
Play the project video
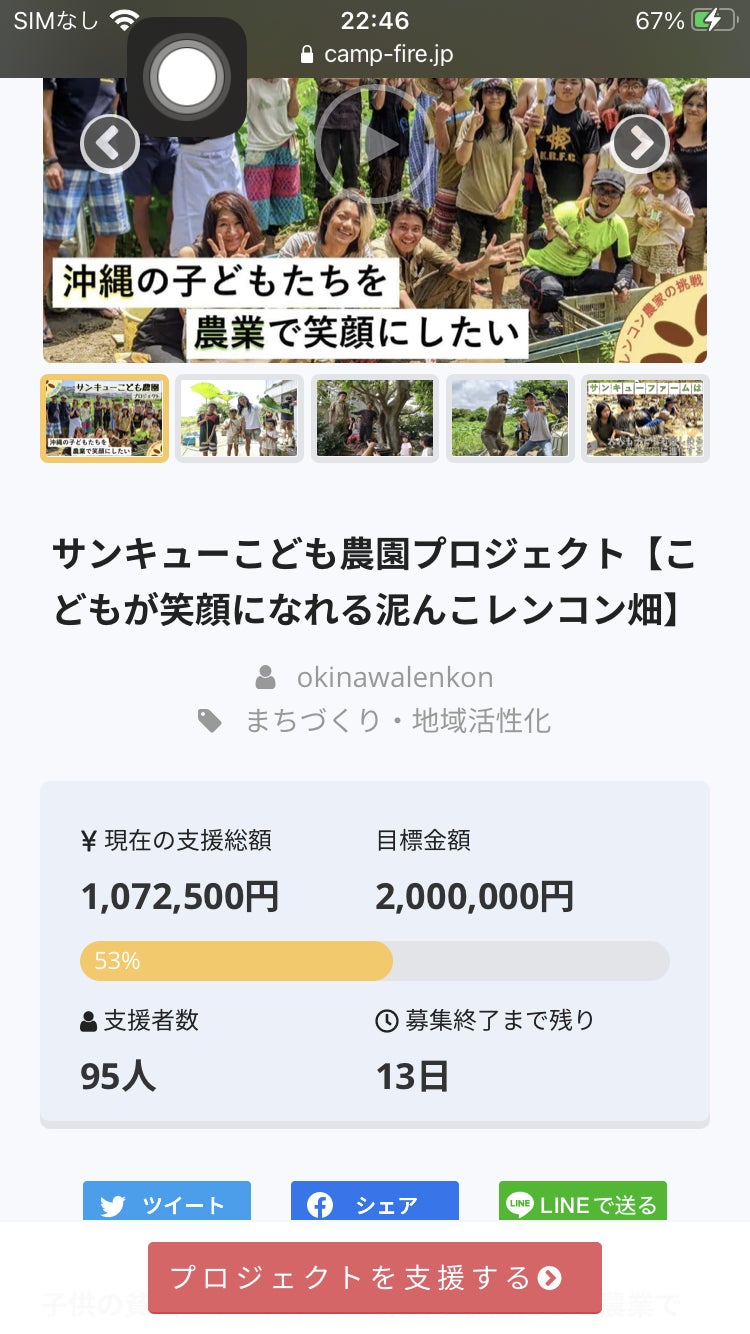375,145
